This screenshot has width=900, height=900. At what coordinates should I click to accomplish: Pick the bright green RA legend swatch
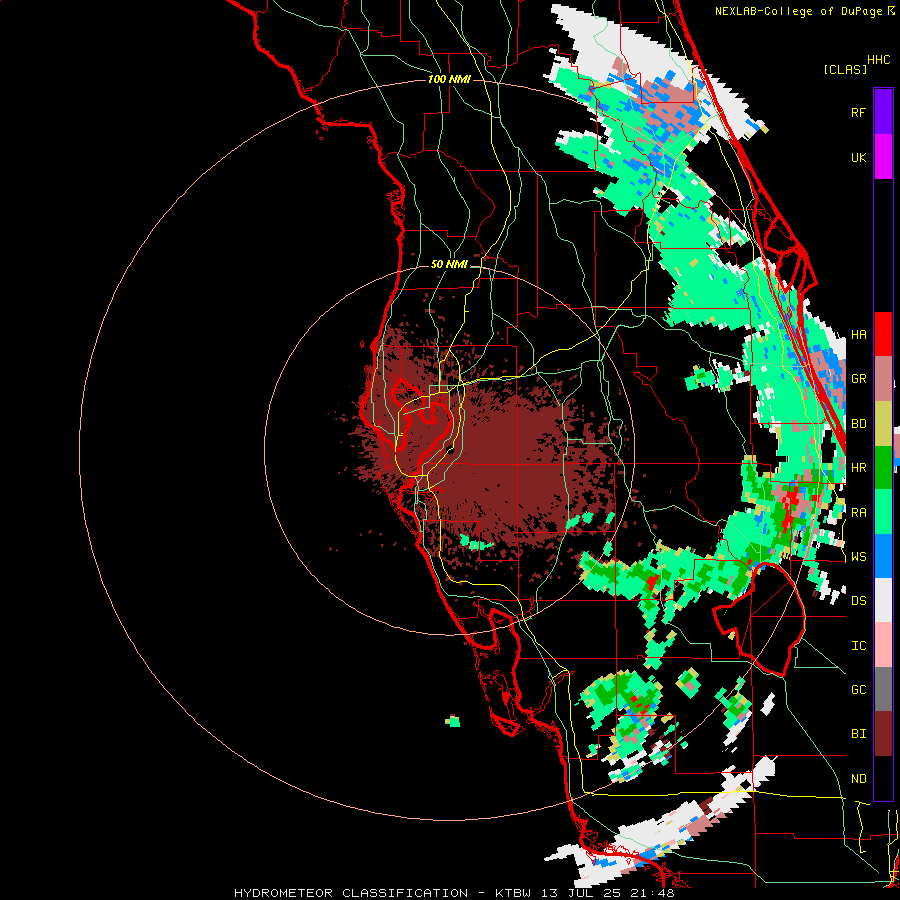click(x=883, y=512)
